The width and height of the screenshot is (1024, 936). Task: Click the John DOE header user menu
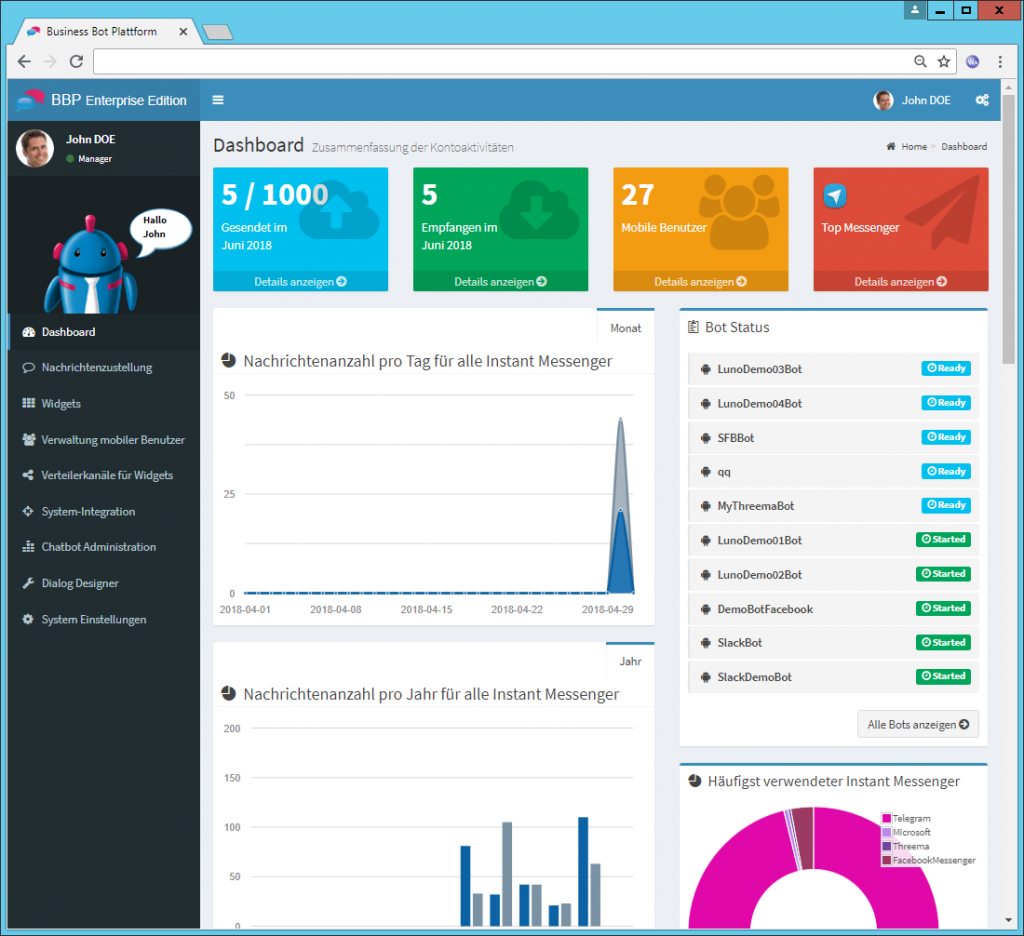pyautogui.click(x=912, y=100)
